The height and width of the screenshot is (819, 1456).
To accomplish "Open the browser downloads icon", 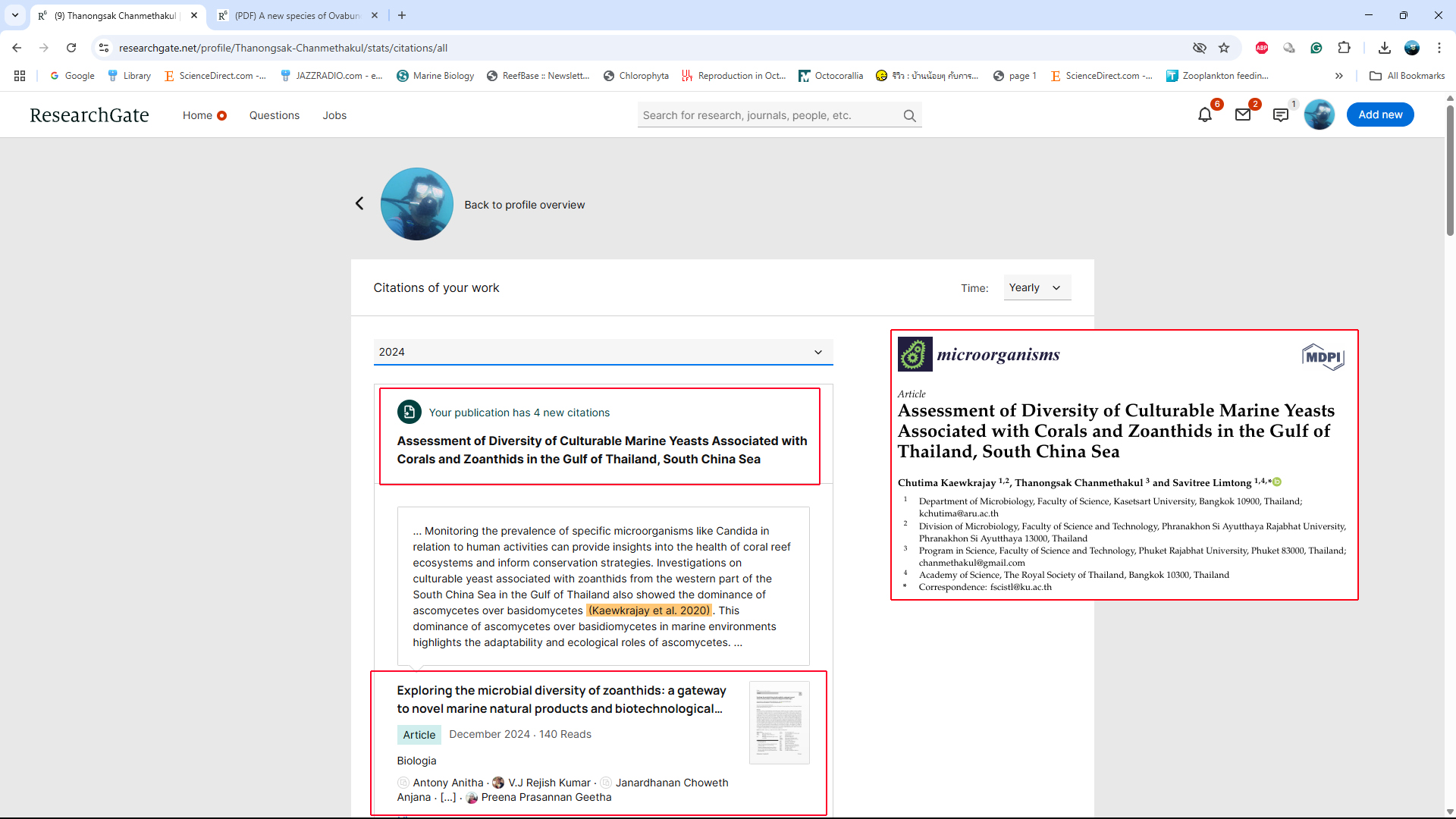I will pos(1384,48).
